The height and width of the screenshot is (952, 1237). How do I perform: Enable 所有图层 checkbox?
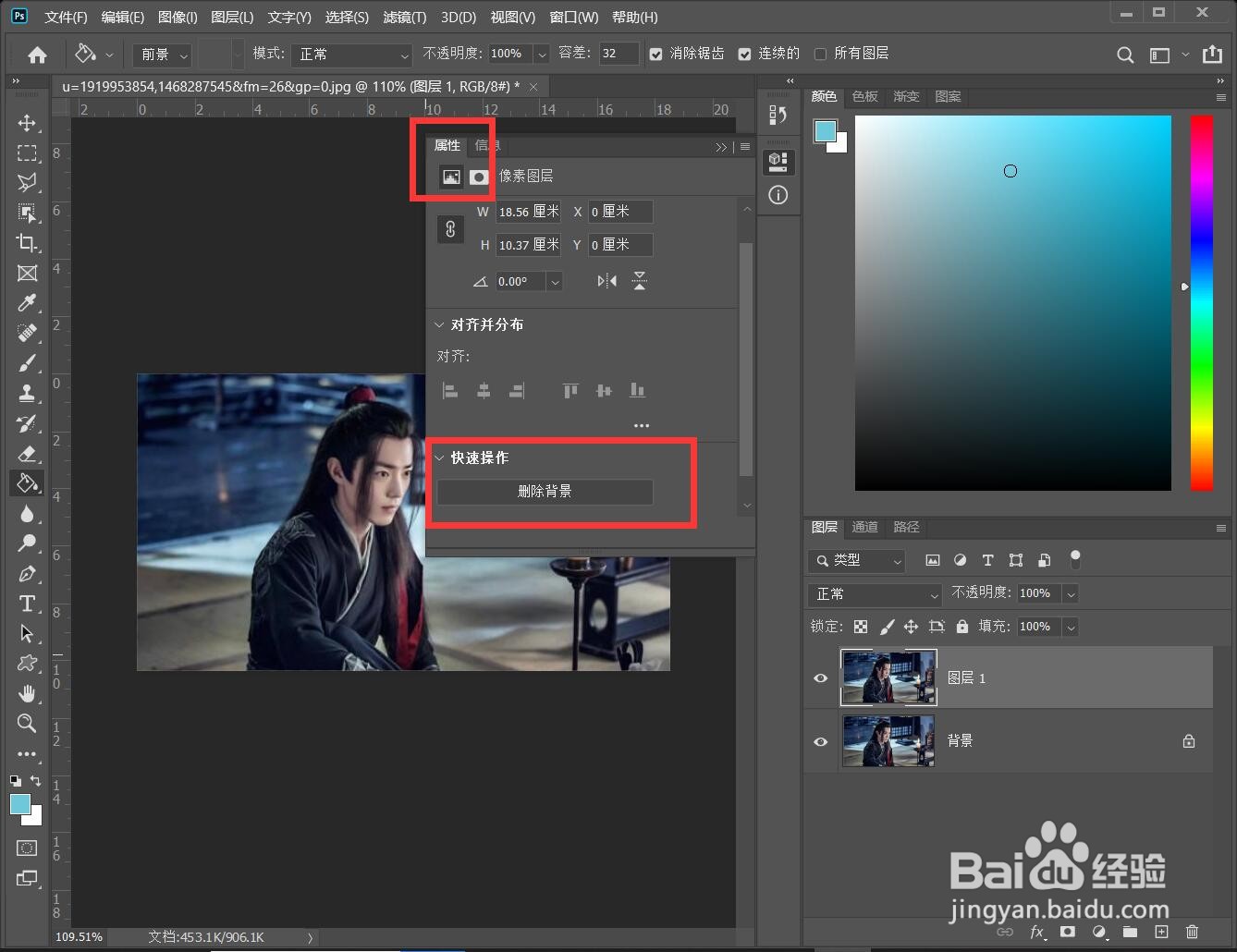click(x=820, y=55)
